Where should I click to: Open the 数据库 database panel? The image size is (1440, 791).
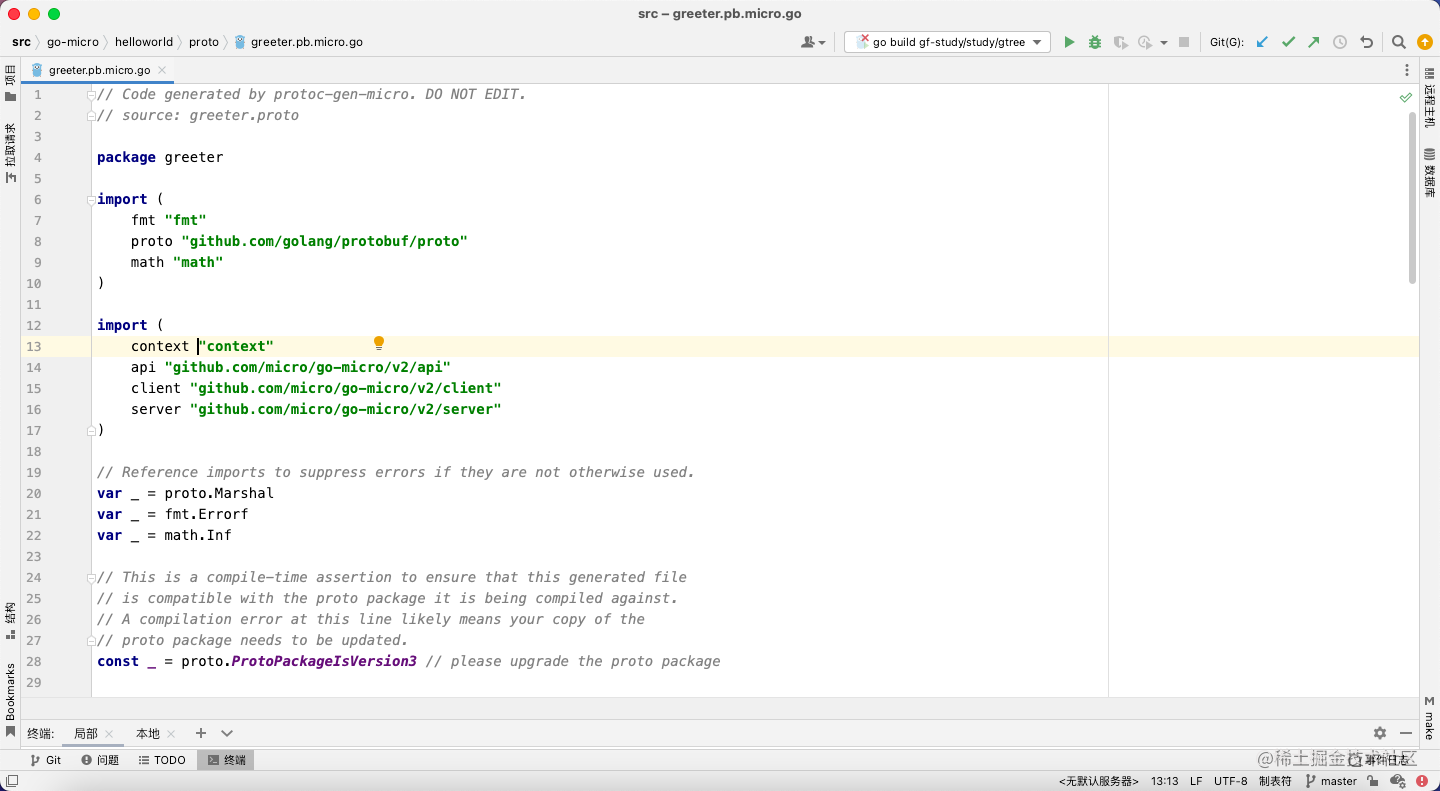coord(1430,172)
